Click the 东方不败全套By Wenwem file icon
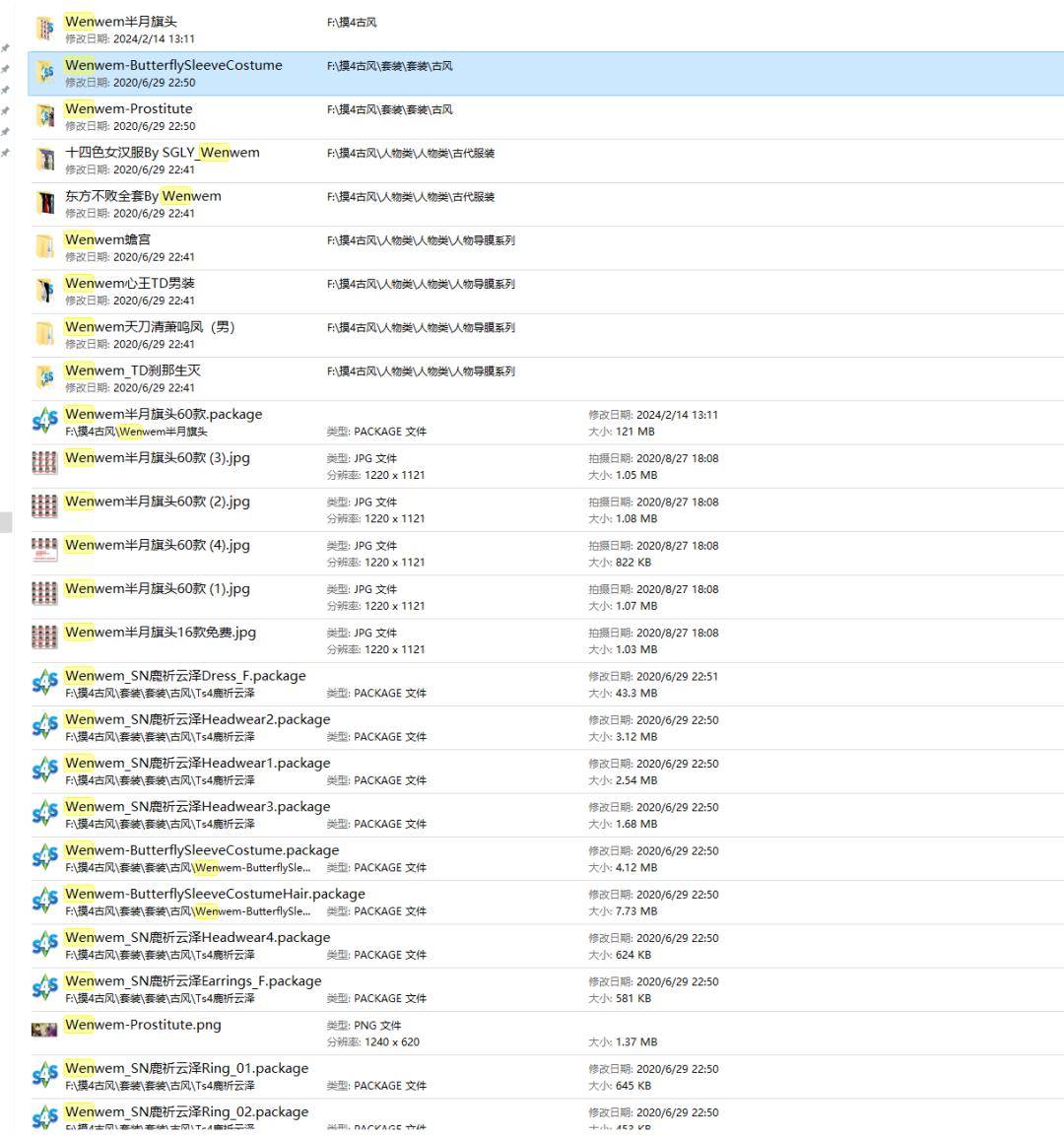1064x1140 pixels. point(45,203)
